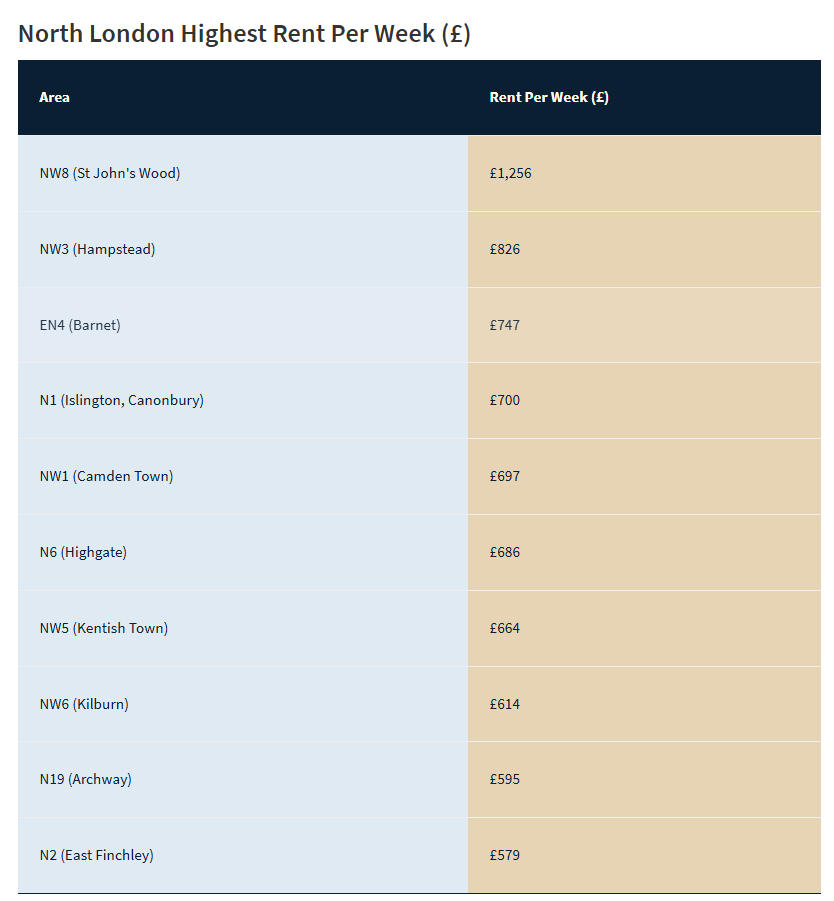The height and width of the screenshot is (901, 834).
Task: Click the NW3 (Hampstead) area cell
Action: click(x=243, y=249)
